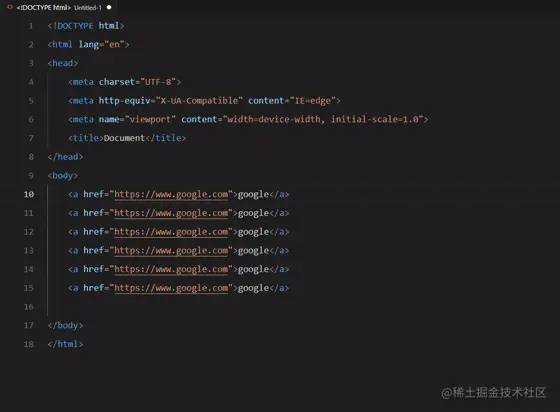The height and width of the screenshot is (412, 560).
Task: Click line number 9 in the gutter
Action: (31, 176)
